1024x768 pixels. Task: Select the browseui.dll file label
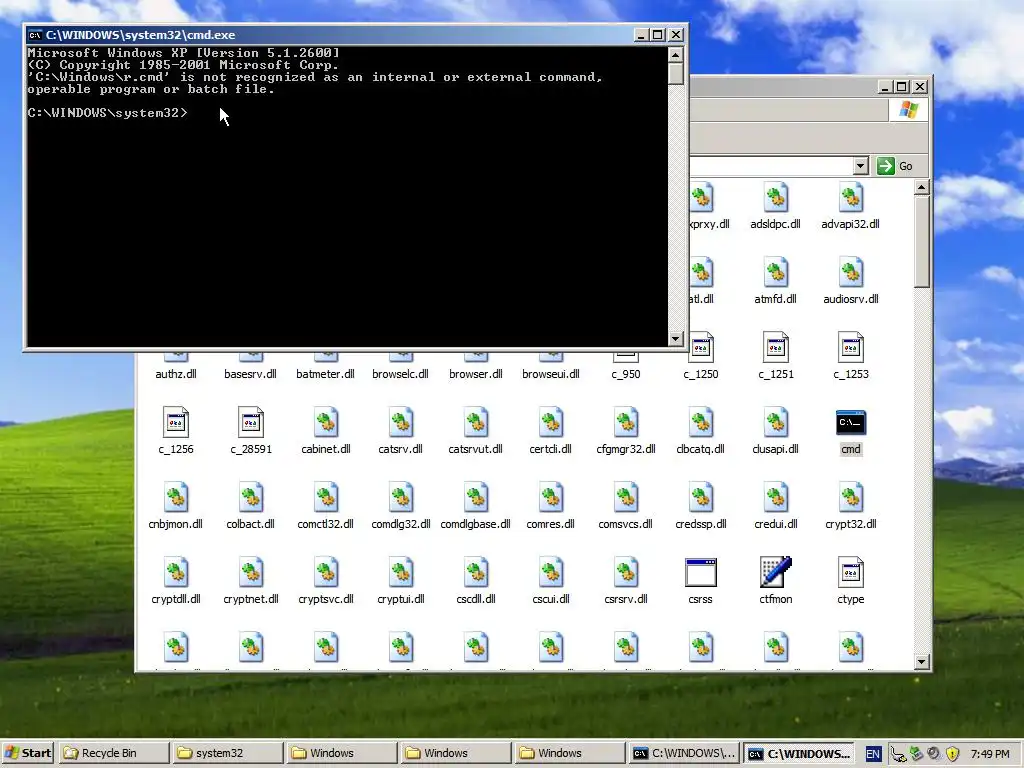pos(551,374)
